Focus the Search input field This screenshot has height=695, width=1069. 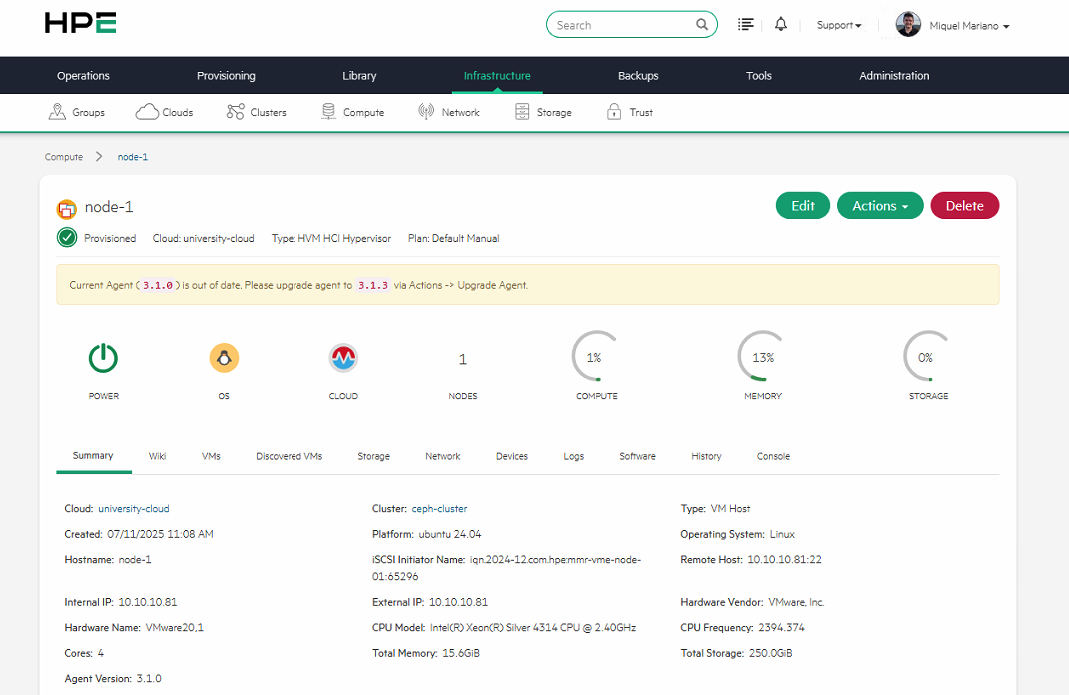pos(620,25)
